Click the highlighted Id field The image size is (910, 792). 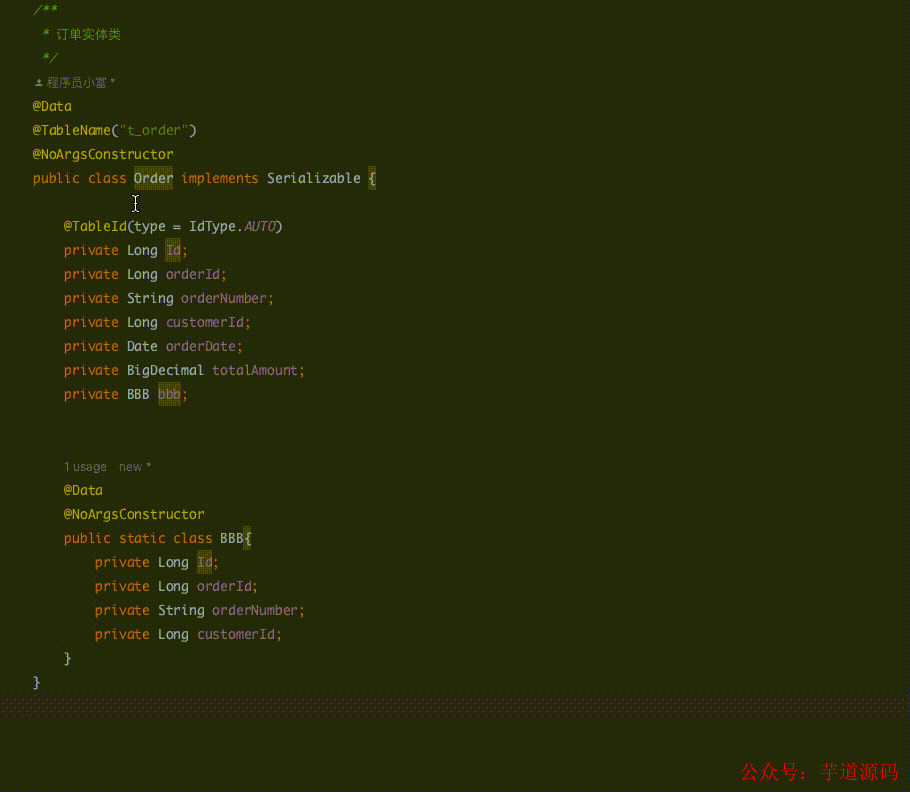pyautogui.click(x=171, y=250)
